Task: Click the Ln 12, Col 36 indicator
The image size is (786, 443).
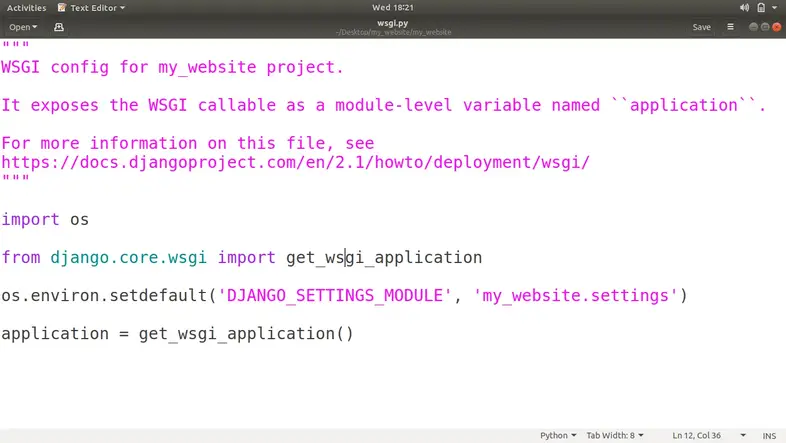Action: pyautogui.click(x=696, y=435)
